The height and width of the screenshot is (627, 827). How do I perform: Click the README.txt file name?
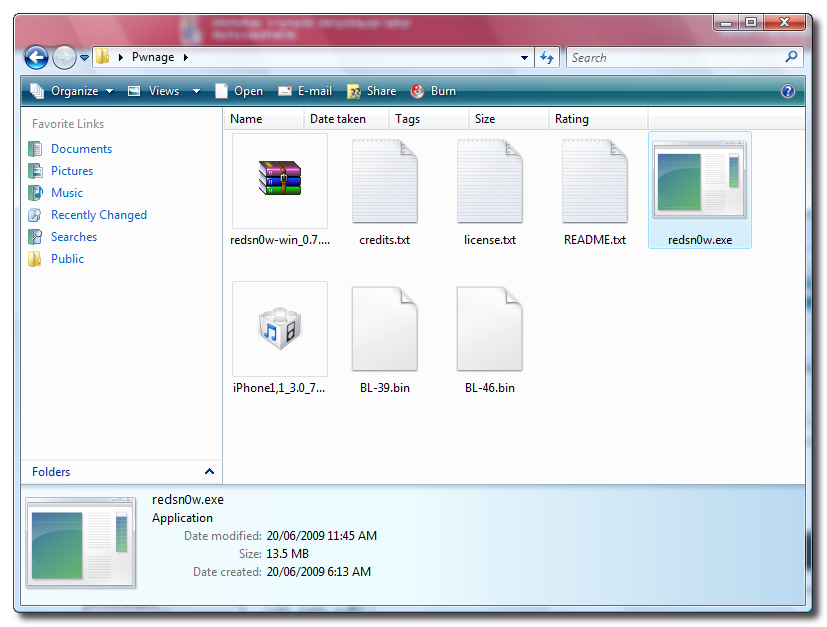pos(594,240)
